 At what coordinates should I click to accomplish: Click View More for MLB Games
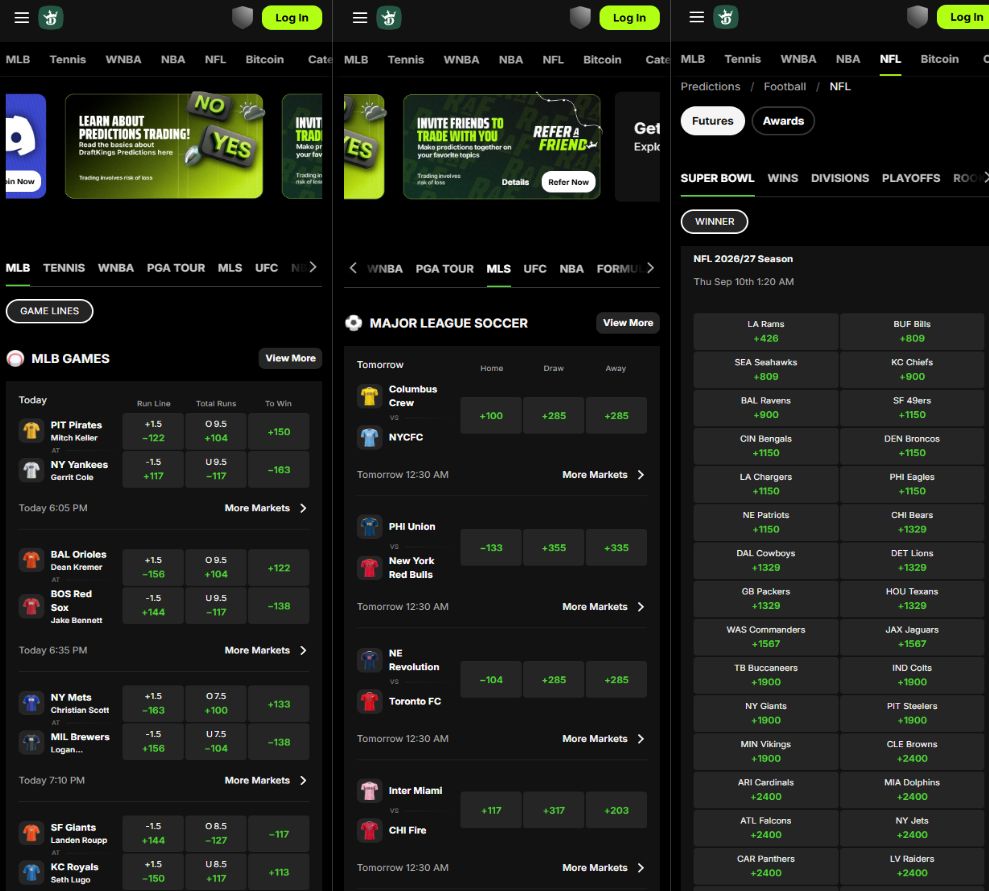(290, 358)
